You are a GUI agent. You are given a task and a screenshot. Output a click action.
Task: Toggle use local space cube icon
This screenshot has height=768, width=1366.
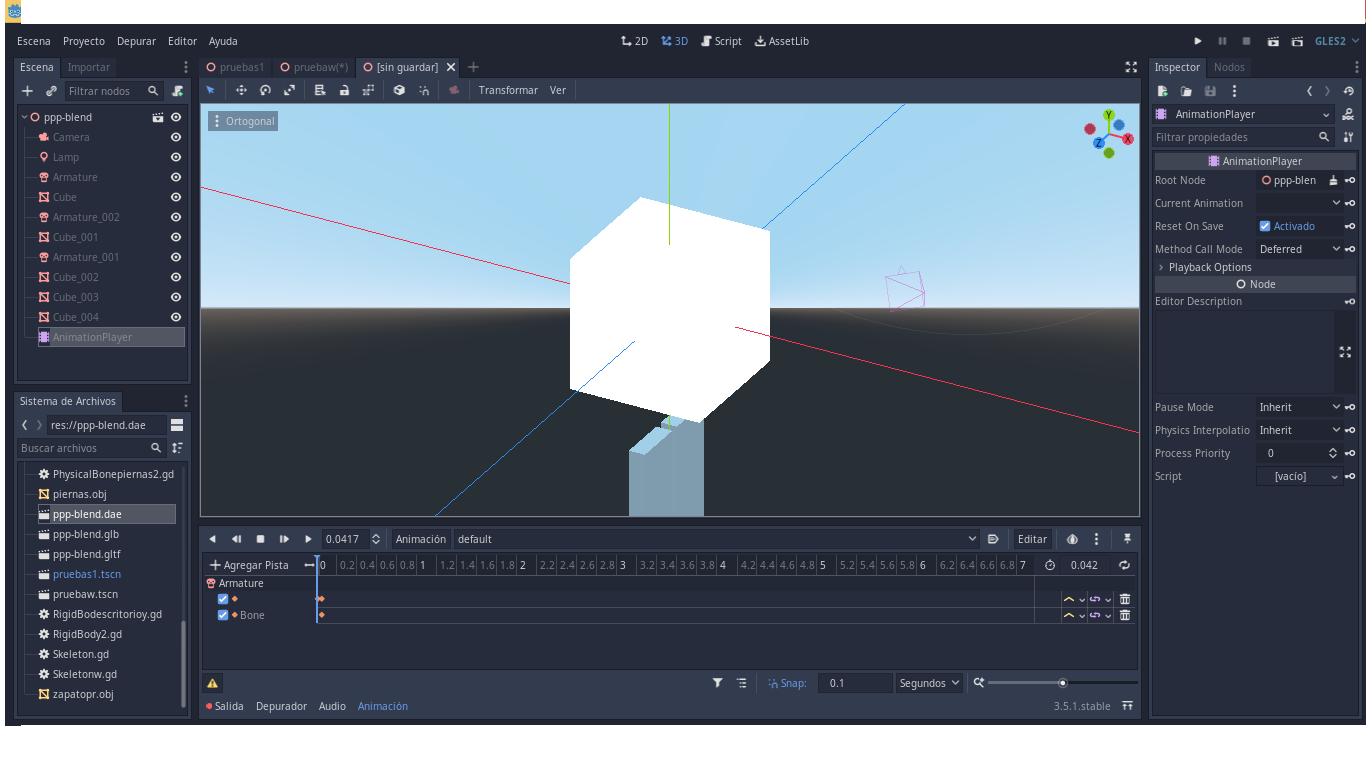(x=399, y=90)
